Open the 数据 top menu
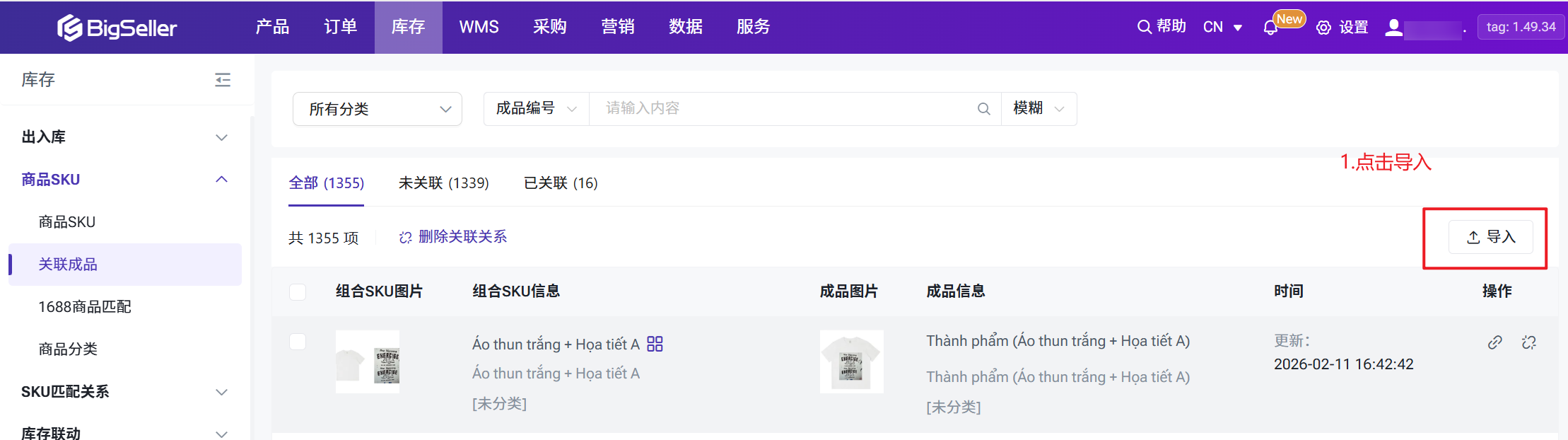Screen dimensions: 1568x440 click(686, 27)
